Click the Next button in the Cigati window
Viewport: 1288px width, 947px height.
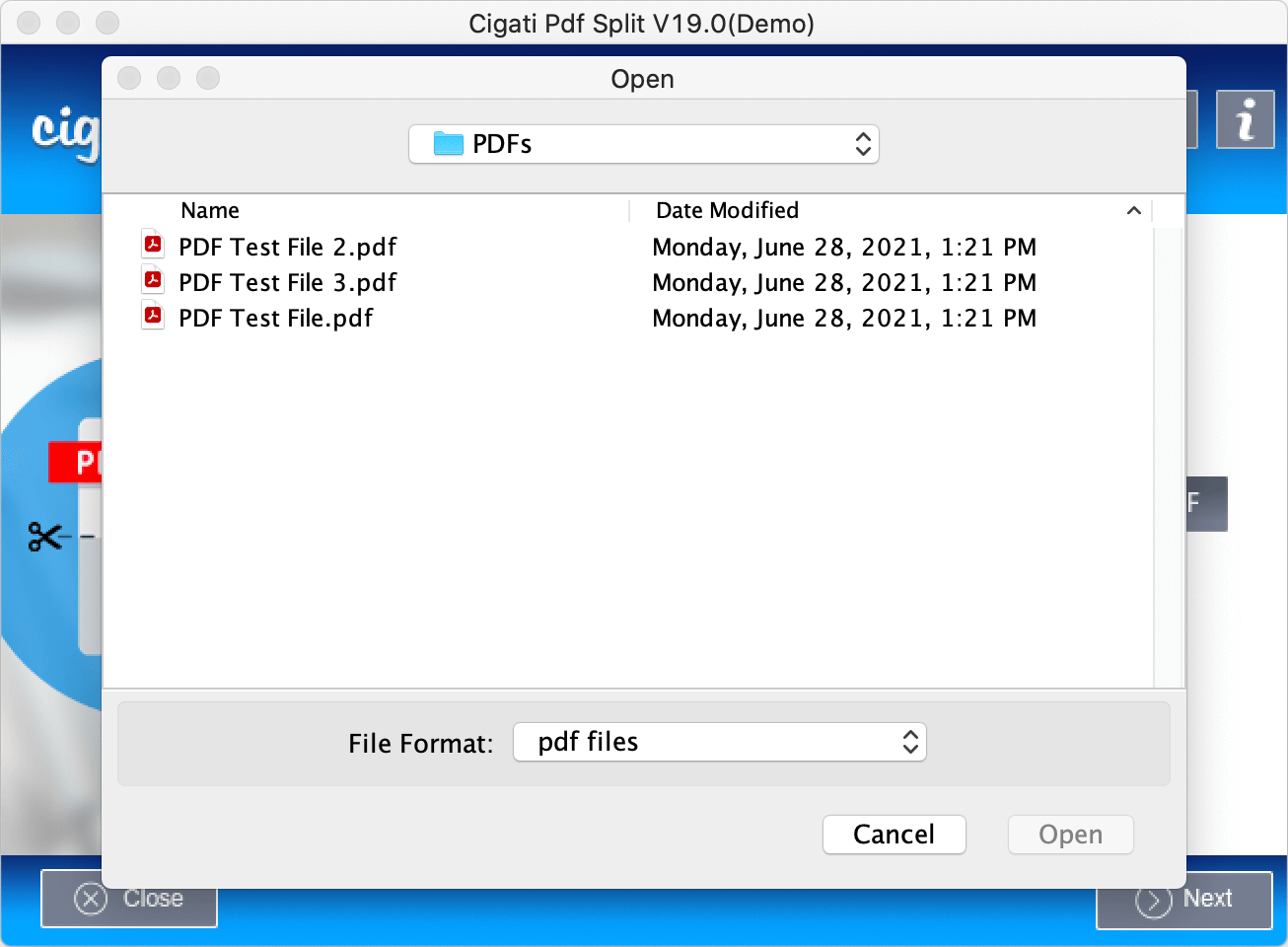pos(1184,900)
